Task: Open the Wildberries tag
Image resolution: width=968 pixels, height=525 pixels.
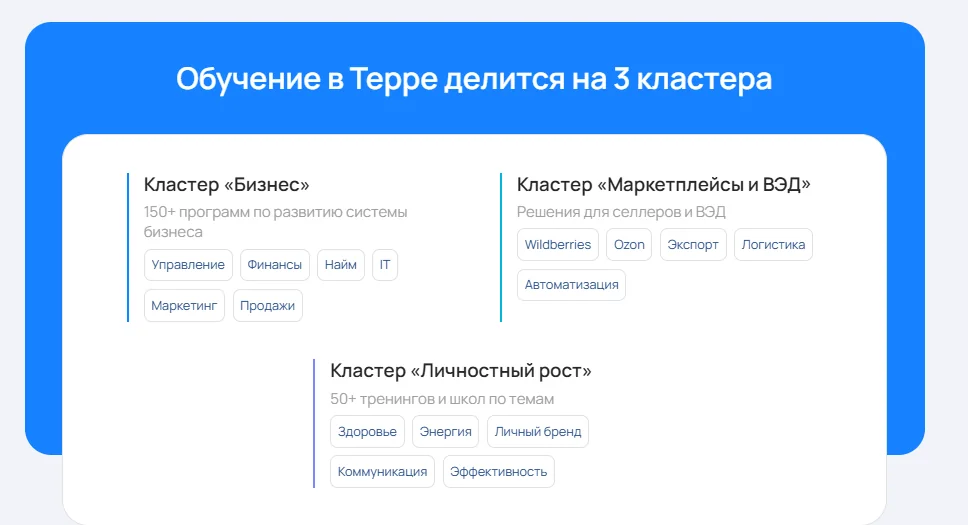Action: (557, 245)
